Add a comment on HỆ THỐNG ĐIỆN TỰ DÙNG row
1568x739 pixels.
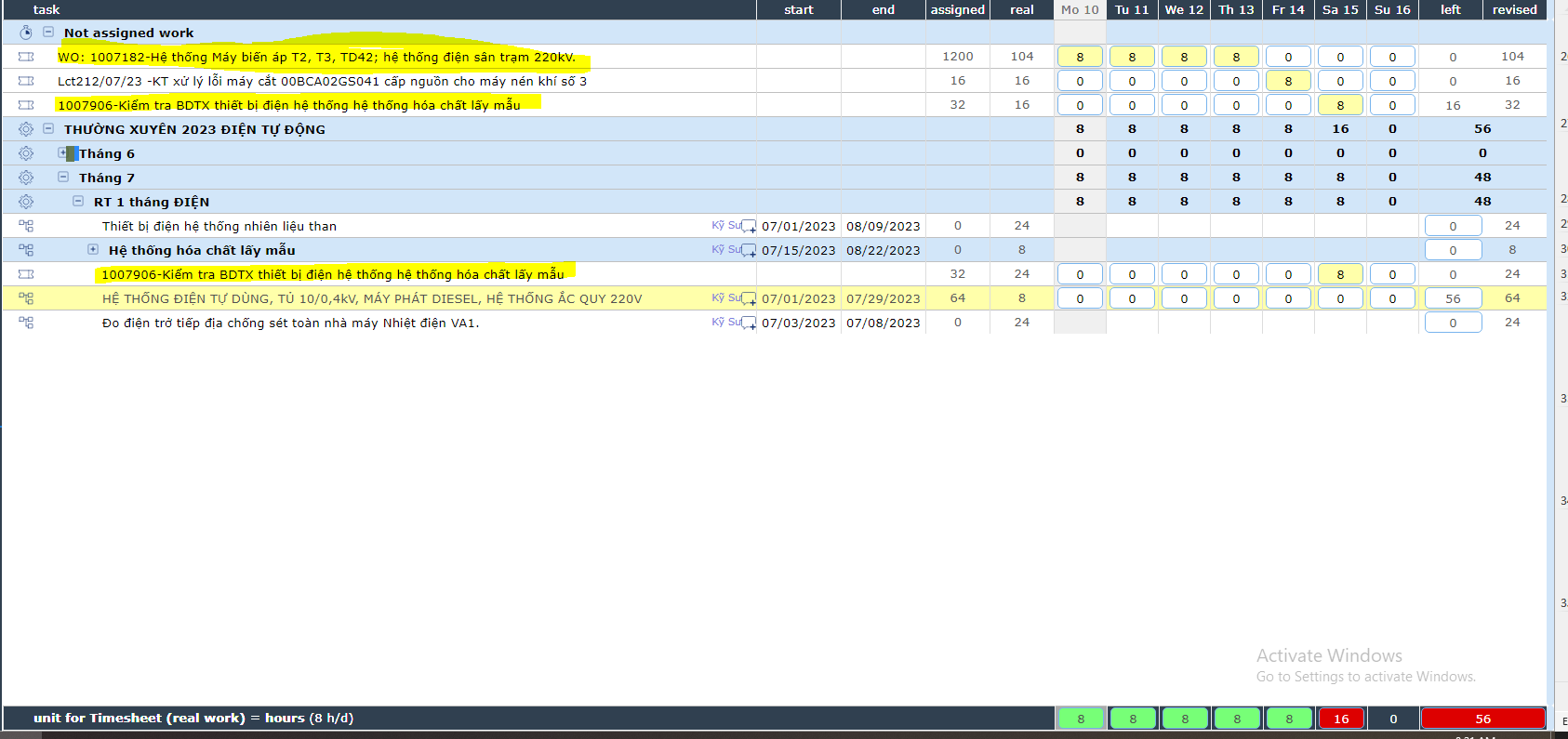pos(748,299)
